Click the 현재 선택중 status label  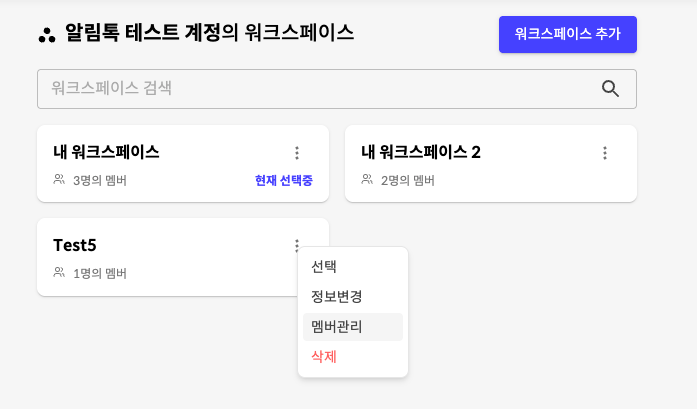pos(284,181)
